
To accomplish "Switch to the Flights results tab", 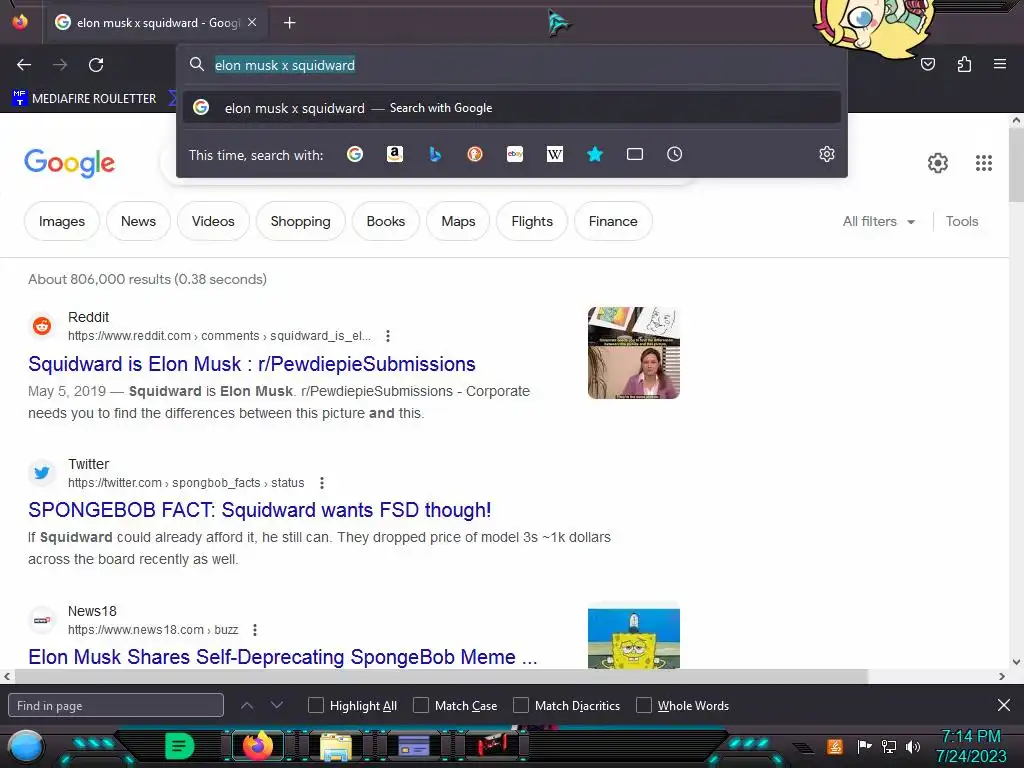I will point(532,221).
